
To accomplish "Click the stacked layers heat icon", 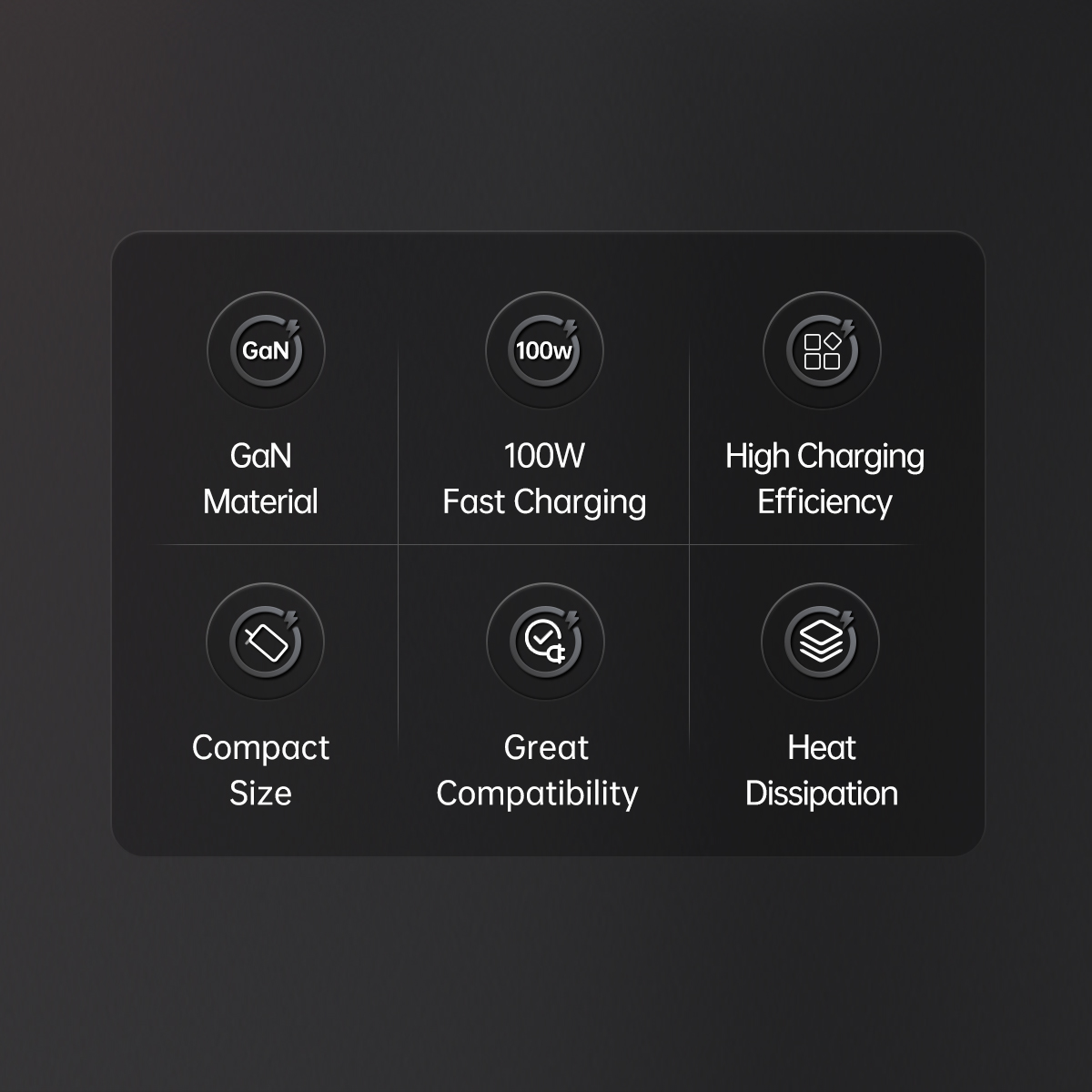I will tap(821, 642).
